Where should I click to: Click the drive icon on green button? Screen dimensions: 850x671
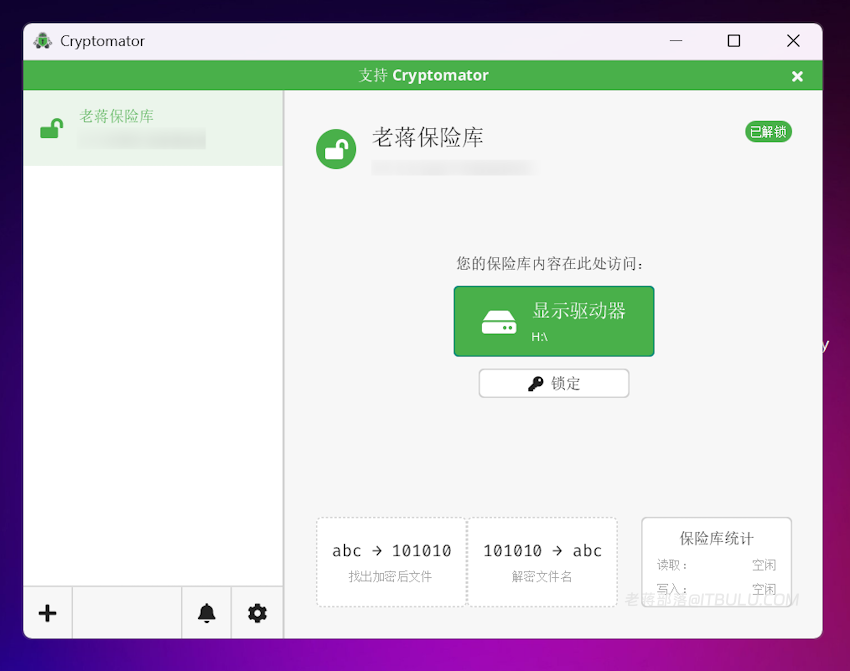tap(499, 322)
